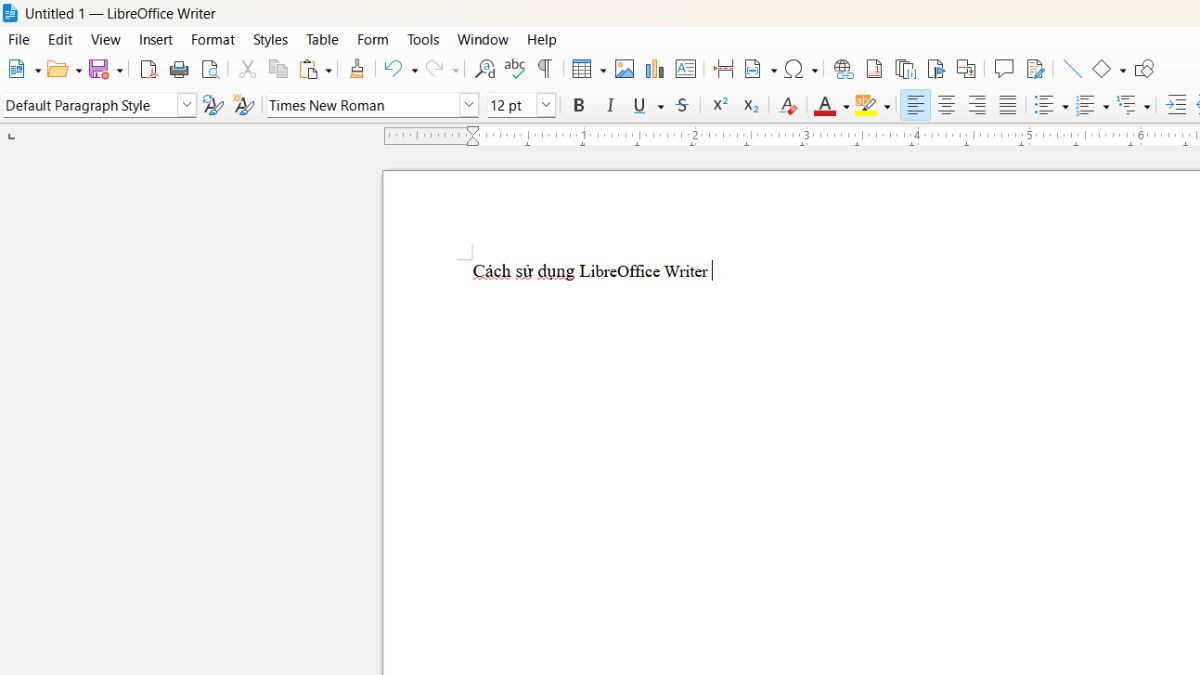Viewport: 1200px width, 675px height.
Task: Click the Undo arrow icon
Action: point(394,69)
